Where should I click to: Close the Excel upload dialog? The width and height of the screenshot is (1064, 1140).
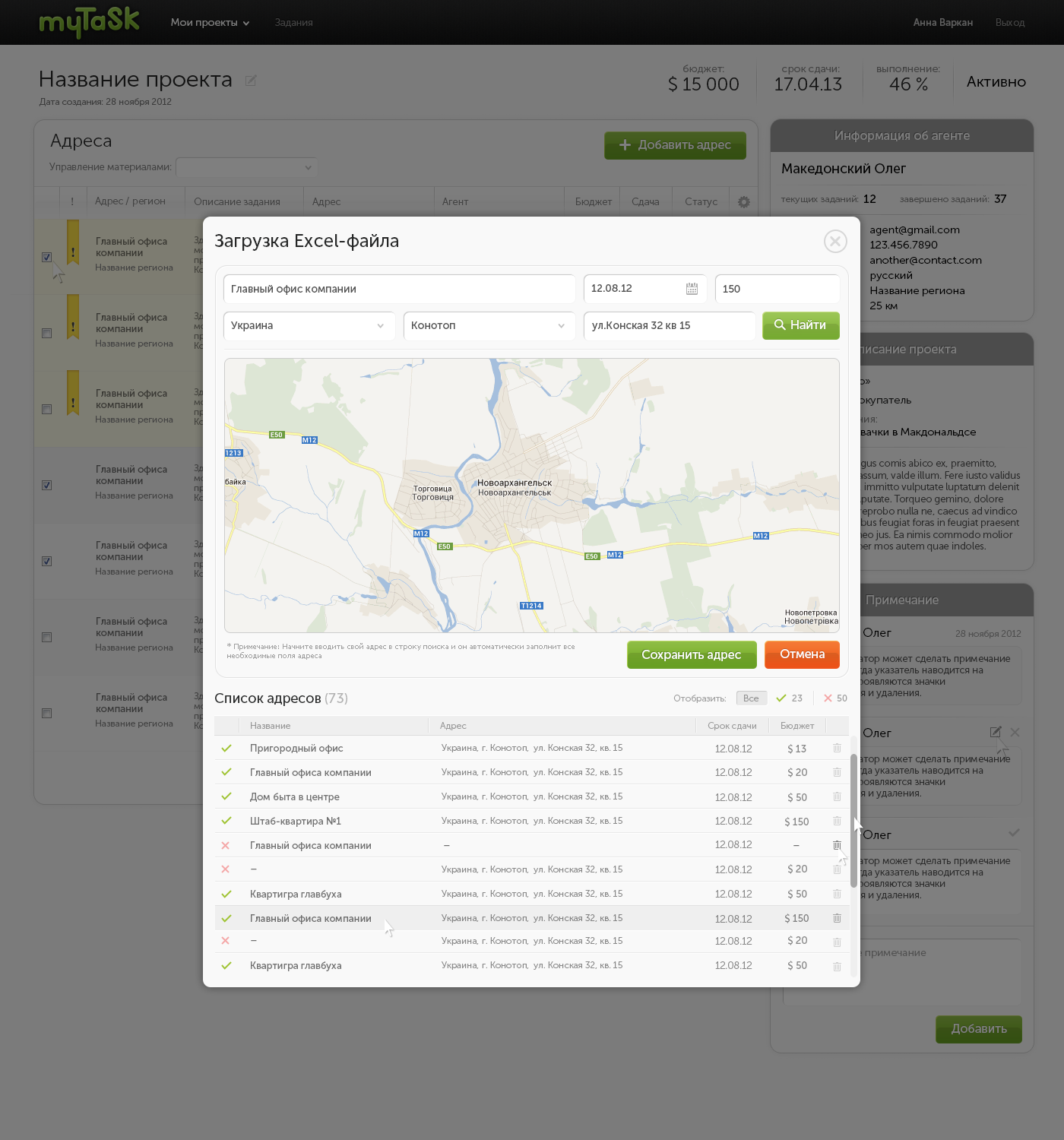835,242
